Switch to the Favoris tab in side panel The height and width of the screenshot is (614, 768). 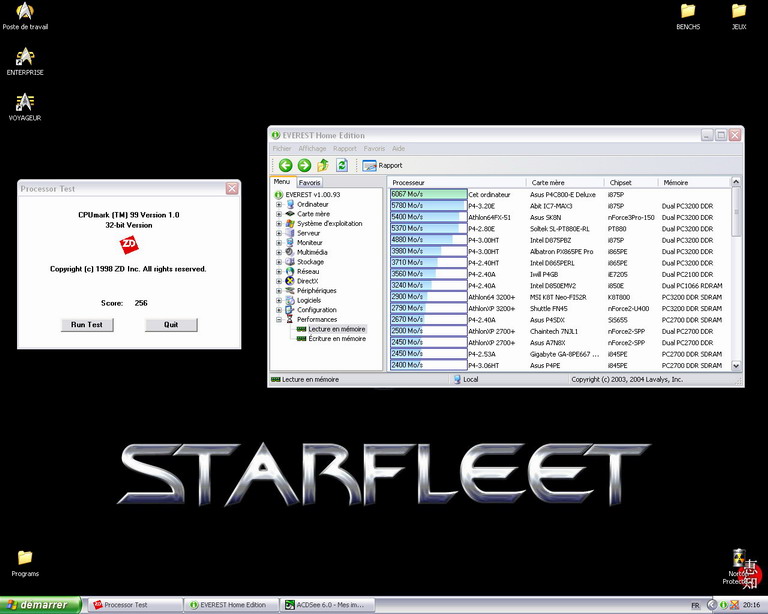[x=310, y=183]
